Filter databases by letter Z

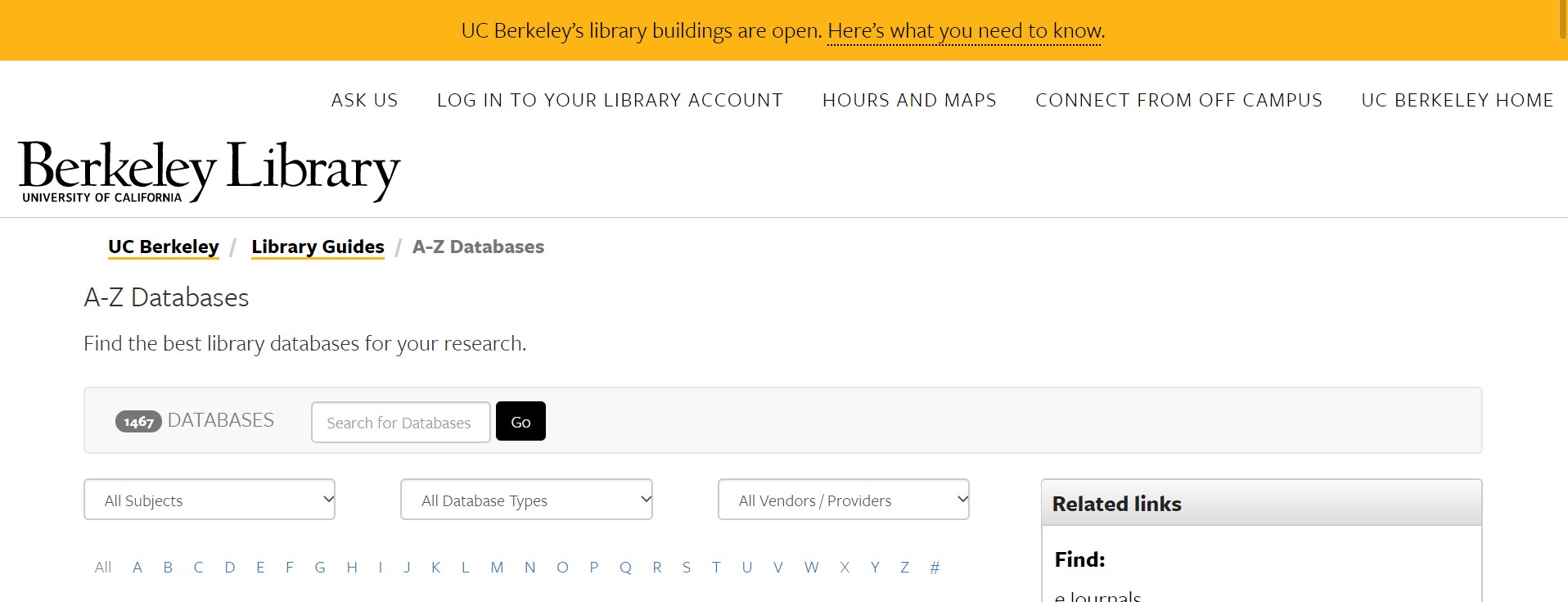(x=904, y=567)
